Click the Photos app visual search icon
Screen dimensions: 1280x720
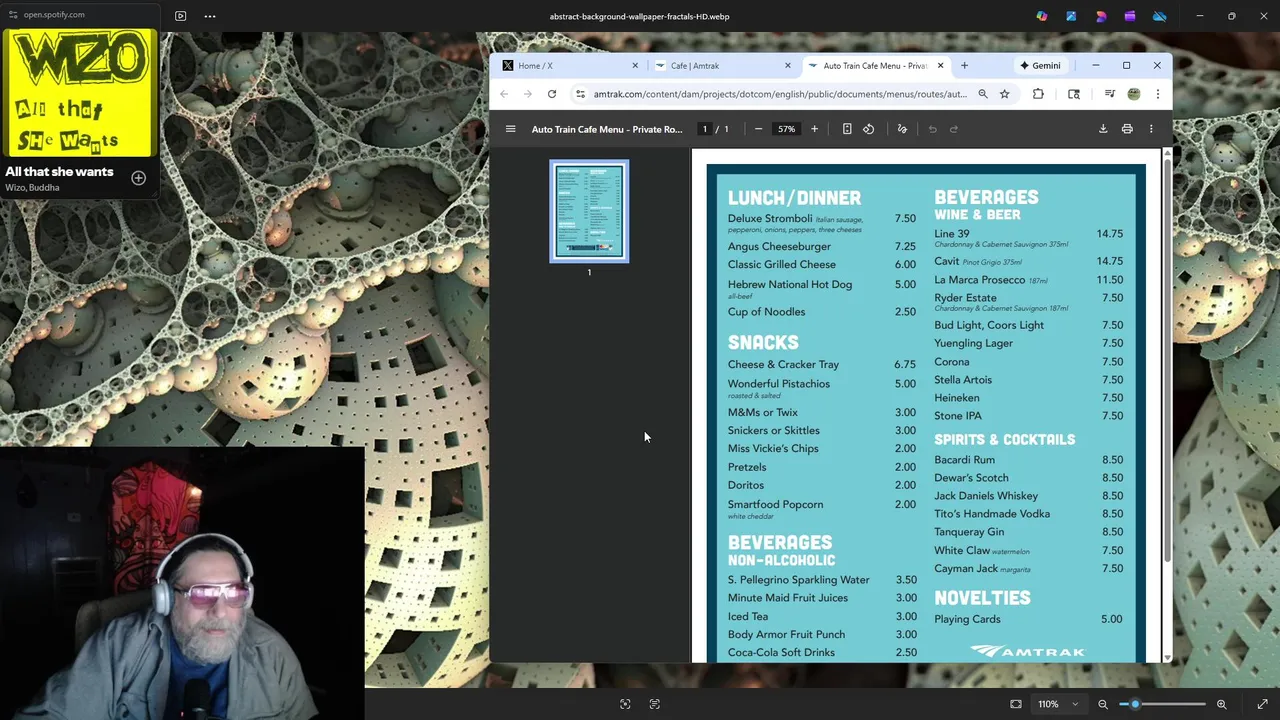(625, 704)
